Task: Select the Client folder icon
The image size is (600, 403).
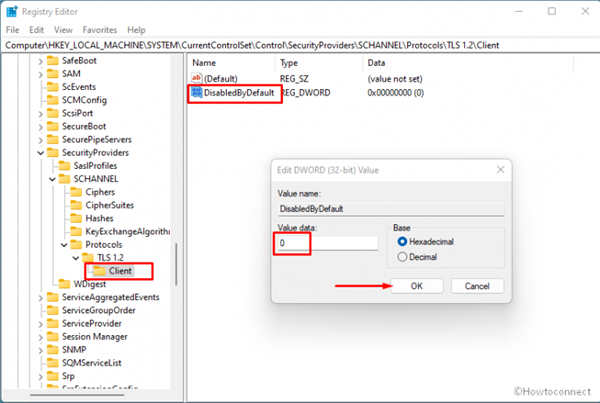Action: (99, 271)
